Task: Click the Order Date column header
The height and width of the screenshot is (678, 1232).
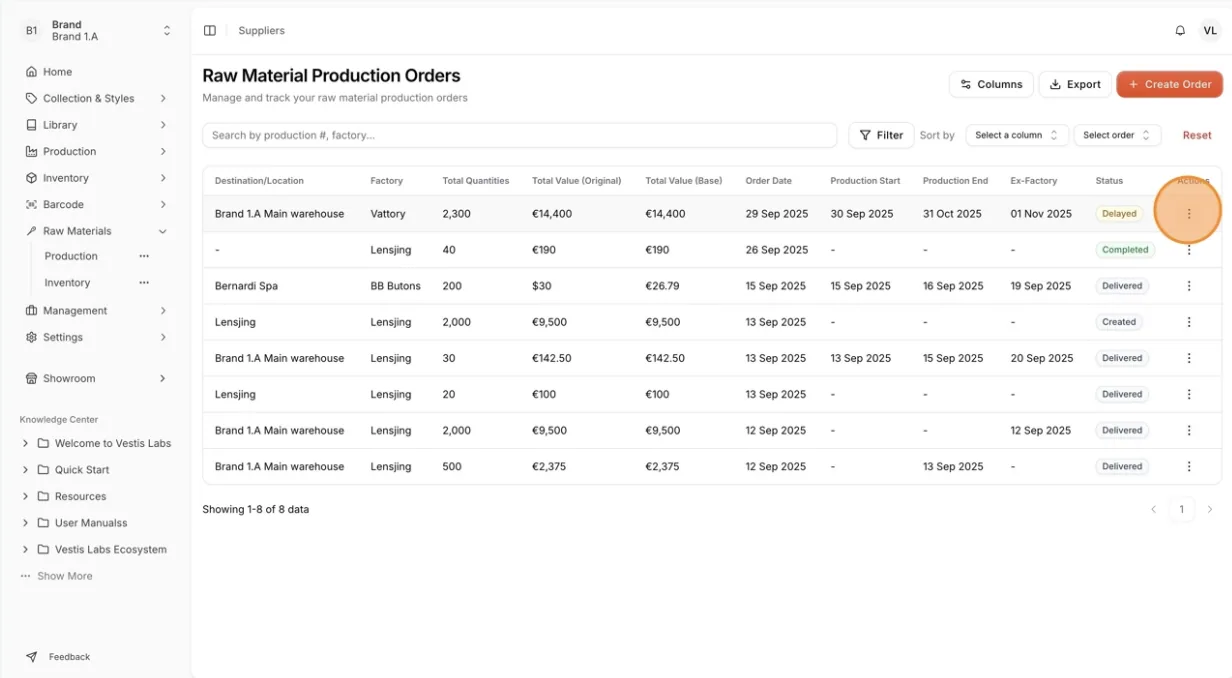Action: pos(768,181)
